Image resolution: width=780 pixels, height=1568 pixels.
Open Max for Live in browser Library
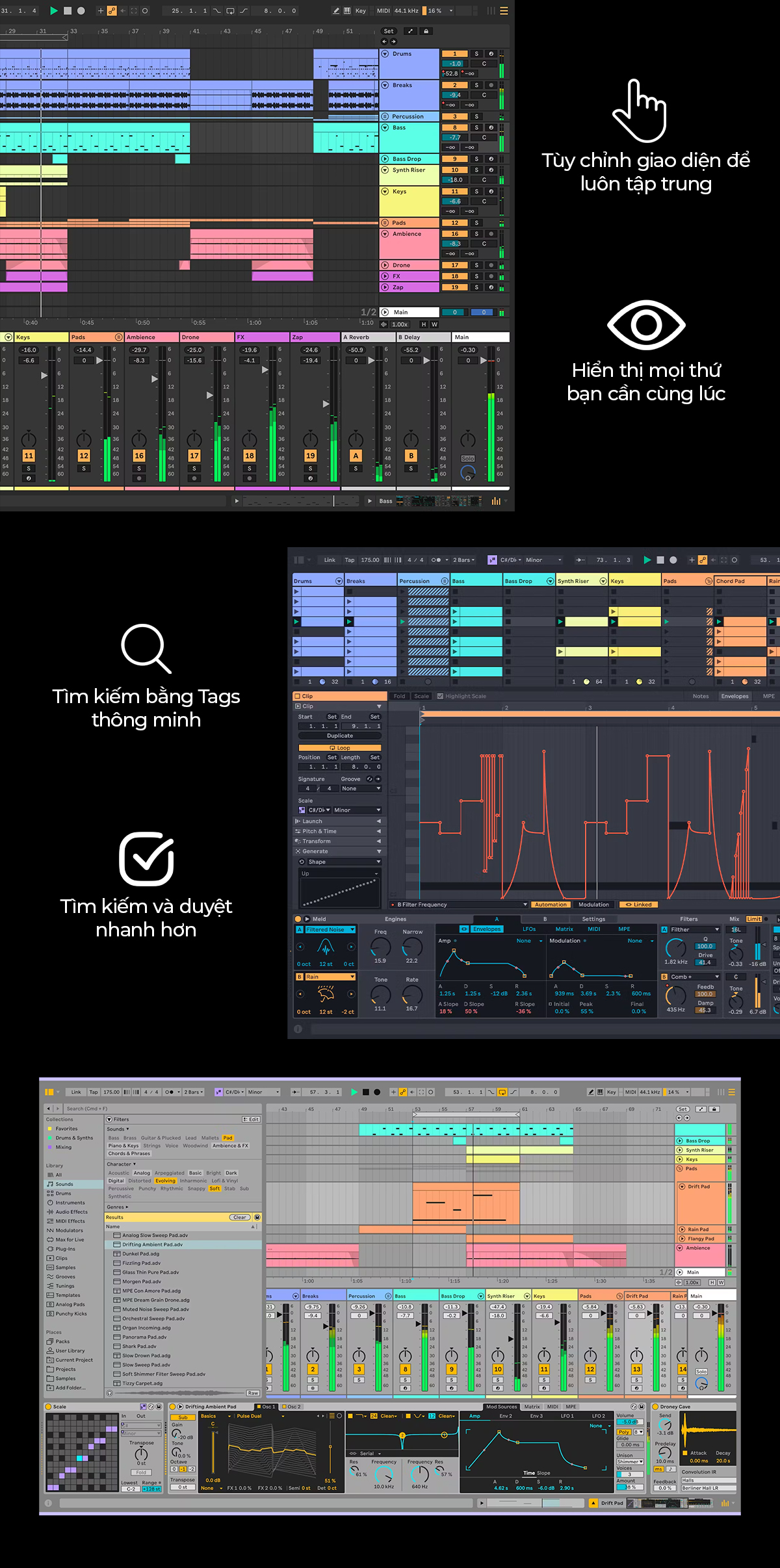coord(70,1240)
